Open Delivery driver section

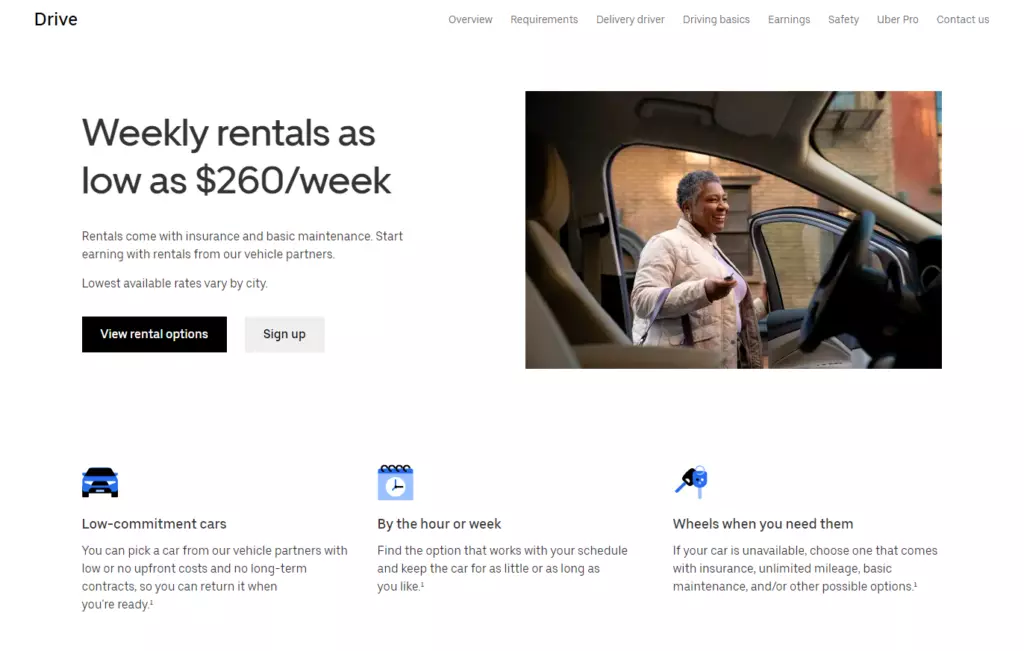[x=630, y=20]
